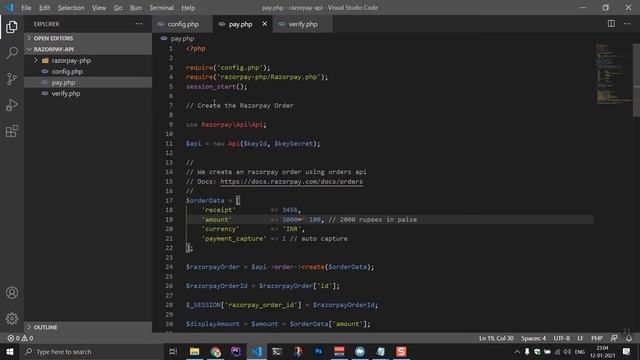Open the Source Control view

(12, 79)
